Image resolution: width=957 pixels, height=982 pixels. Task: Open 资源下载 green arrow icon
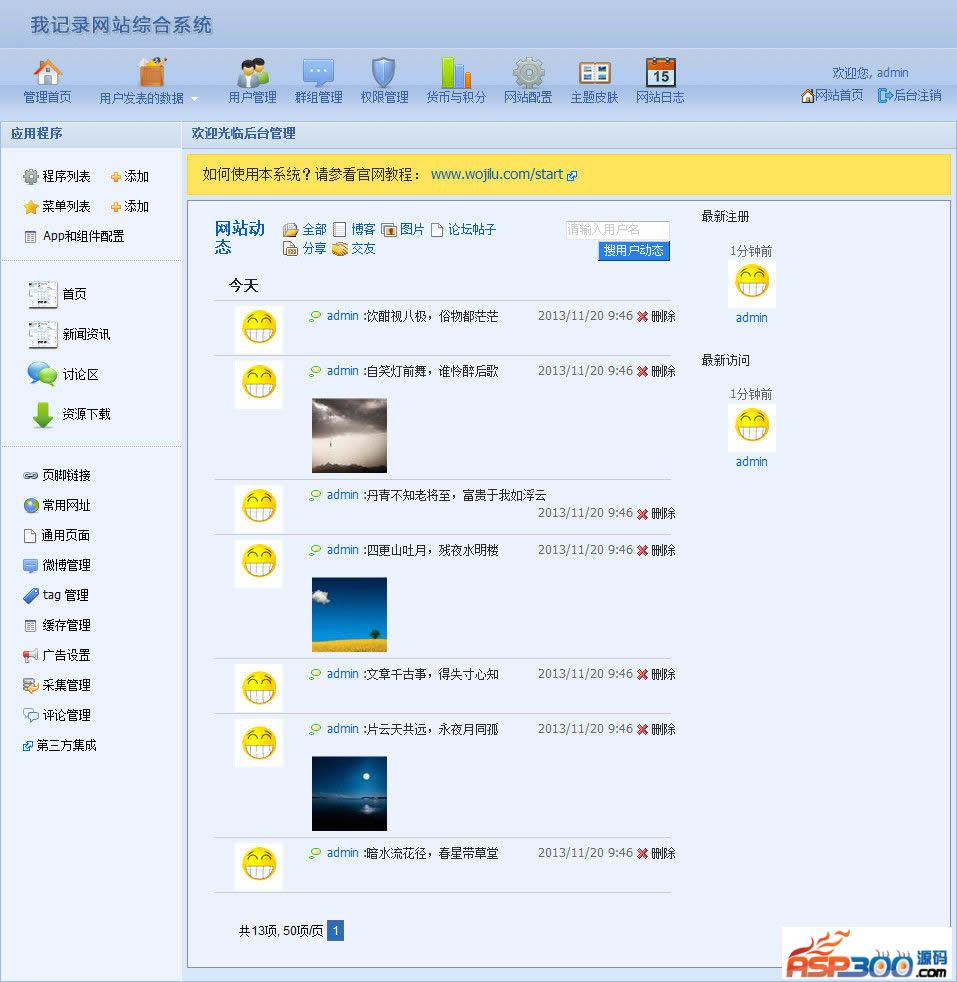43,415
